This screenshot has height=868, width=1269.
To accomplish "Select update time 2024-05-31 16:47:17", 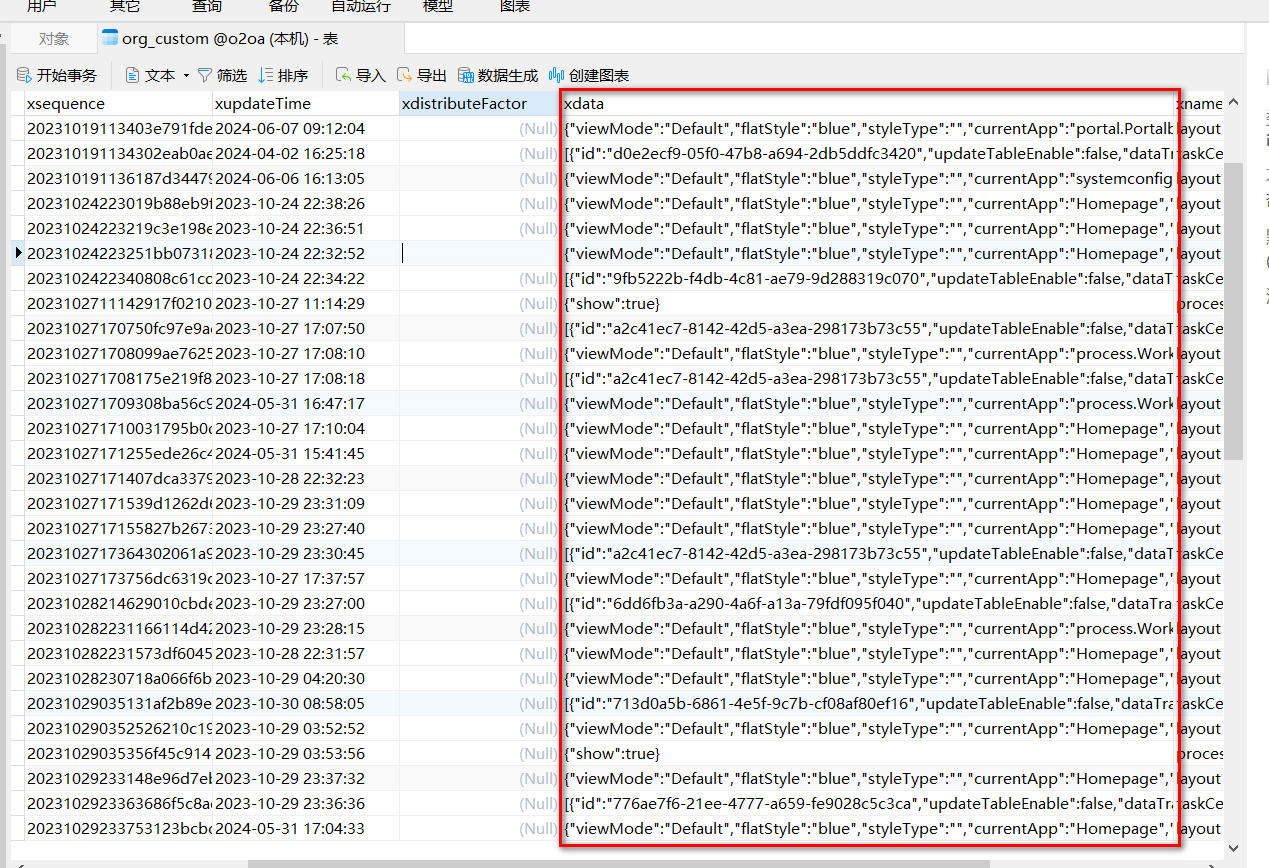I will (305, 403).
